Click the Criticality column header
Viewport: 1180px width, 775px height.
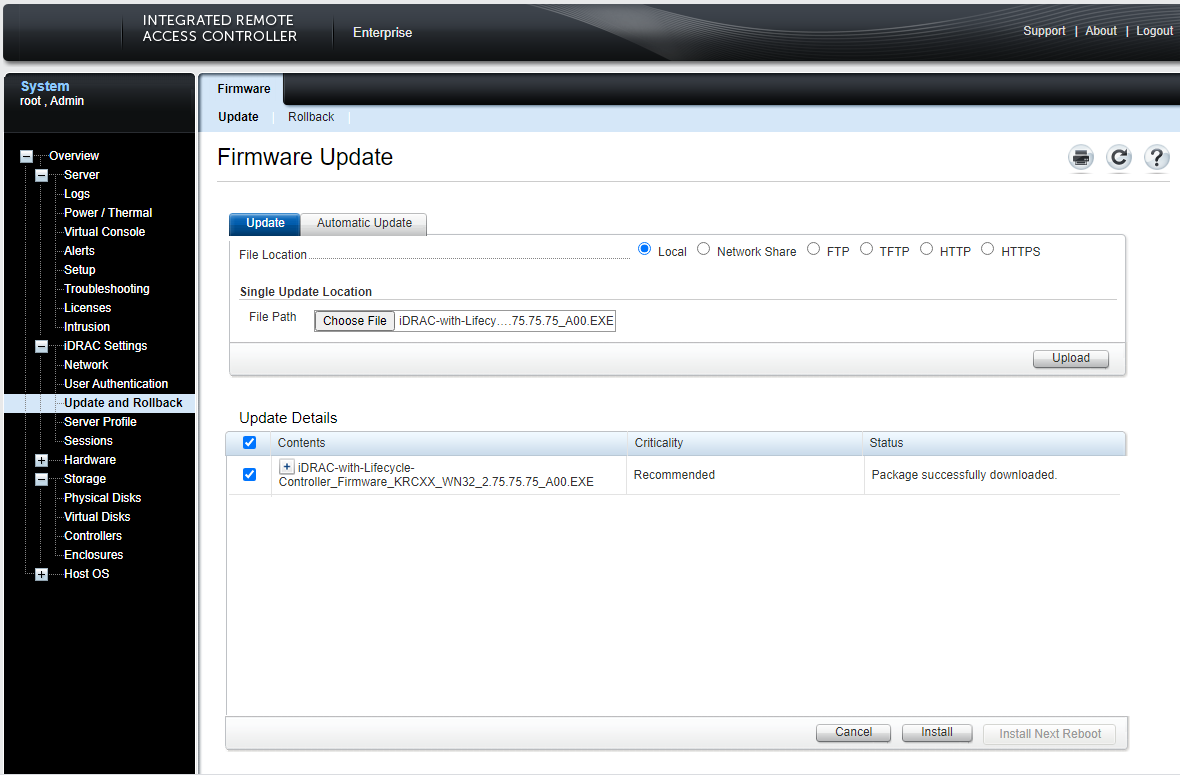click(x=658, y=443)
